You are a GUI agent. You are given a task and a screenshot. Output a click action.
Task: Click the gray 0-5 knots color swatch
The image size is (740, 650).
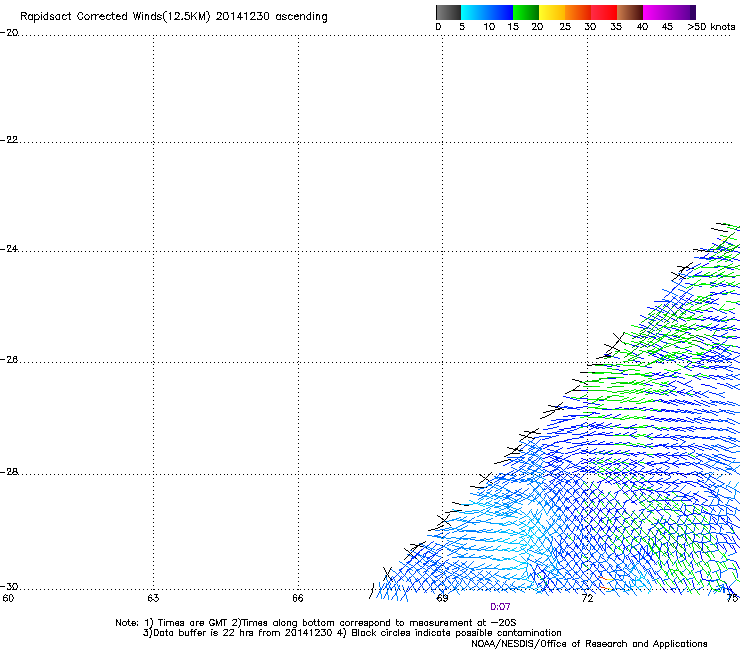448,12
